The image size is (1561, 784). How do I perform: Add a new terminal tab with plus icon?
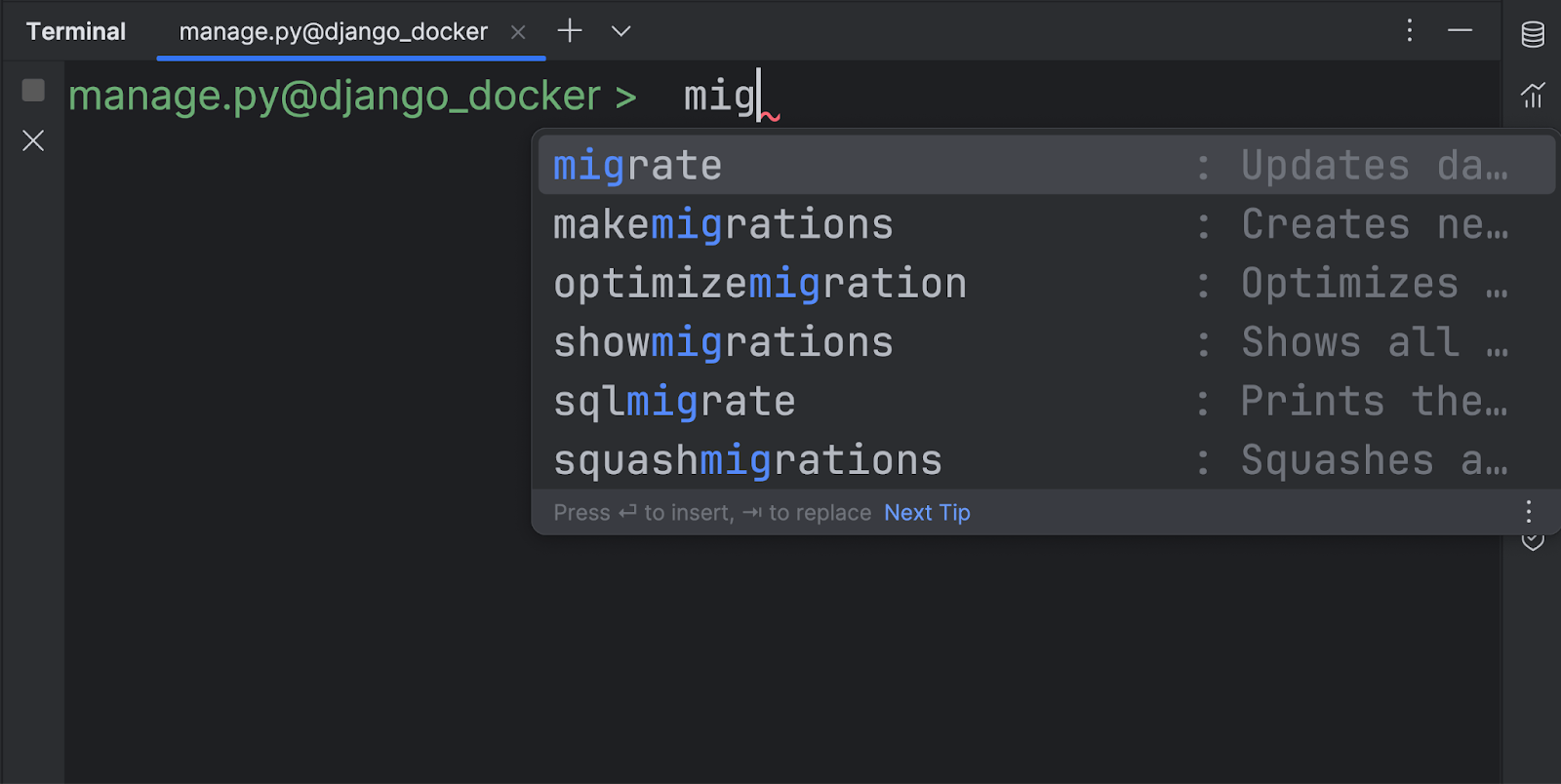click(x=570, y=31)
